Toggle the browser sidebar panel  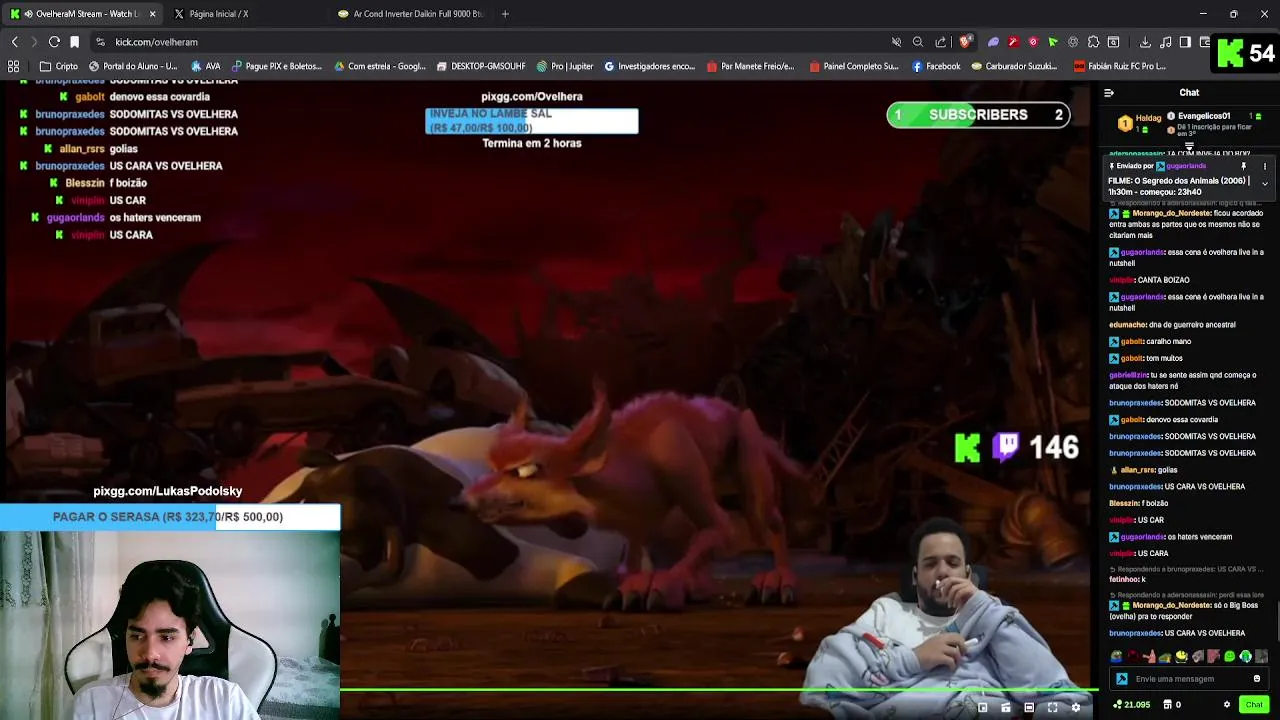click(x=1185, y=42)
